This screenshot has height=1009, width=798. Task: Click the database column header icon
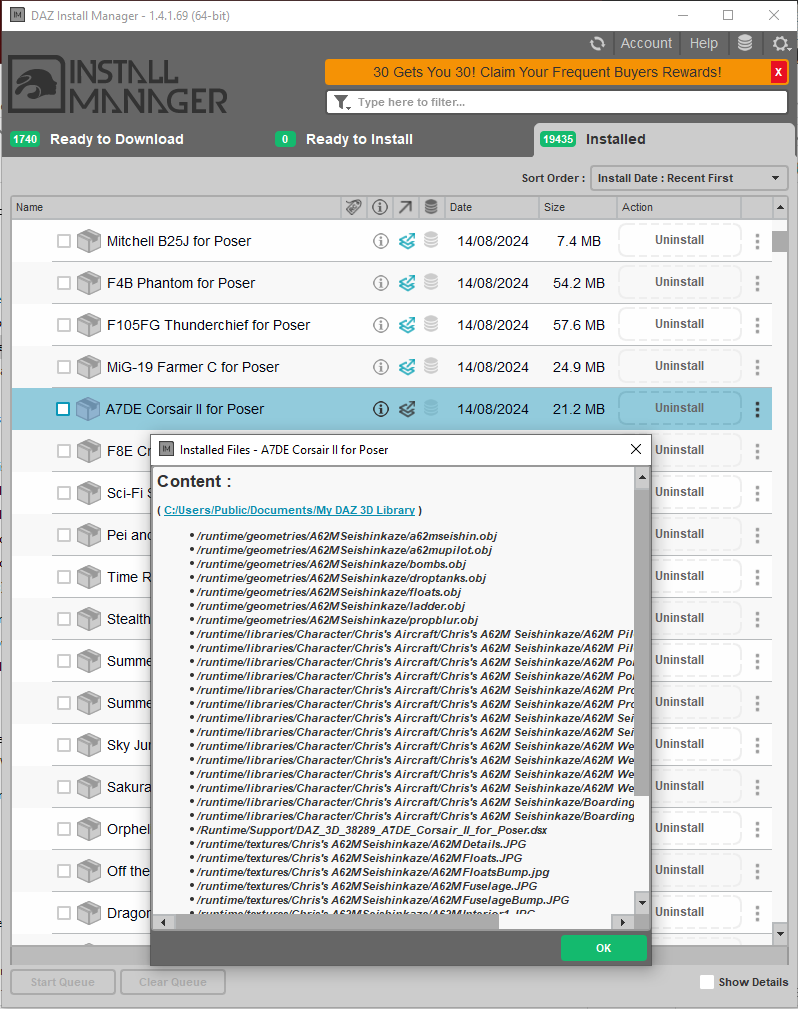tap(431, 207)
